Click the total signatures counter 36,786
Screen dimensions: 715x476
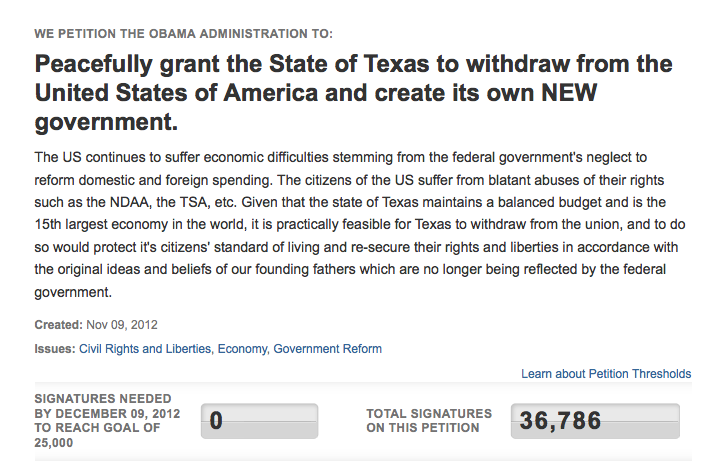(595, 421)
